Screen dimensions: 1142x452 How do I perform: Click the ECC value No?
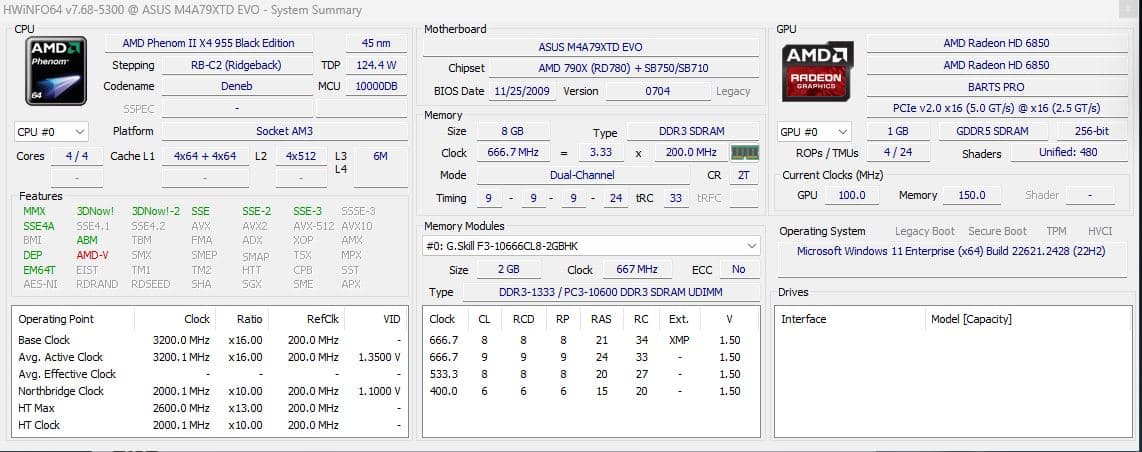(739, 269)
